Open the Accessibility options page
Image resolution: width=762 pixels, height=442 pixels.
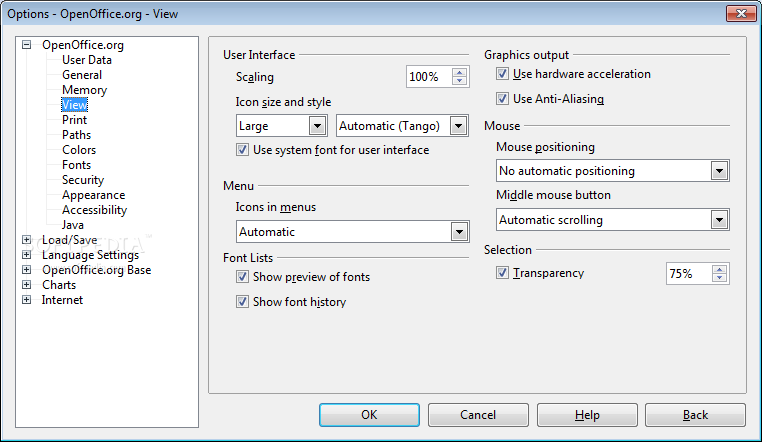pyautogui.click(x=94, y=210)
